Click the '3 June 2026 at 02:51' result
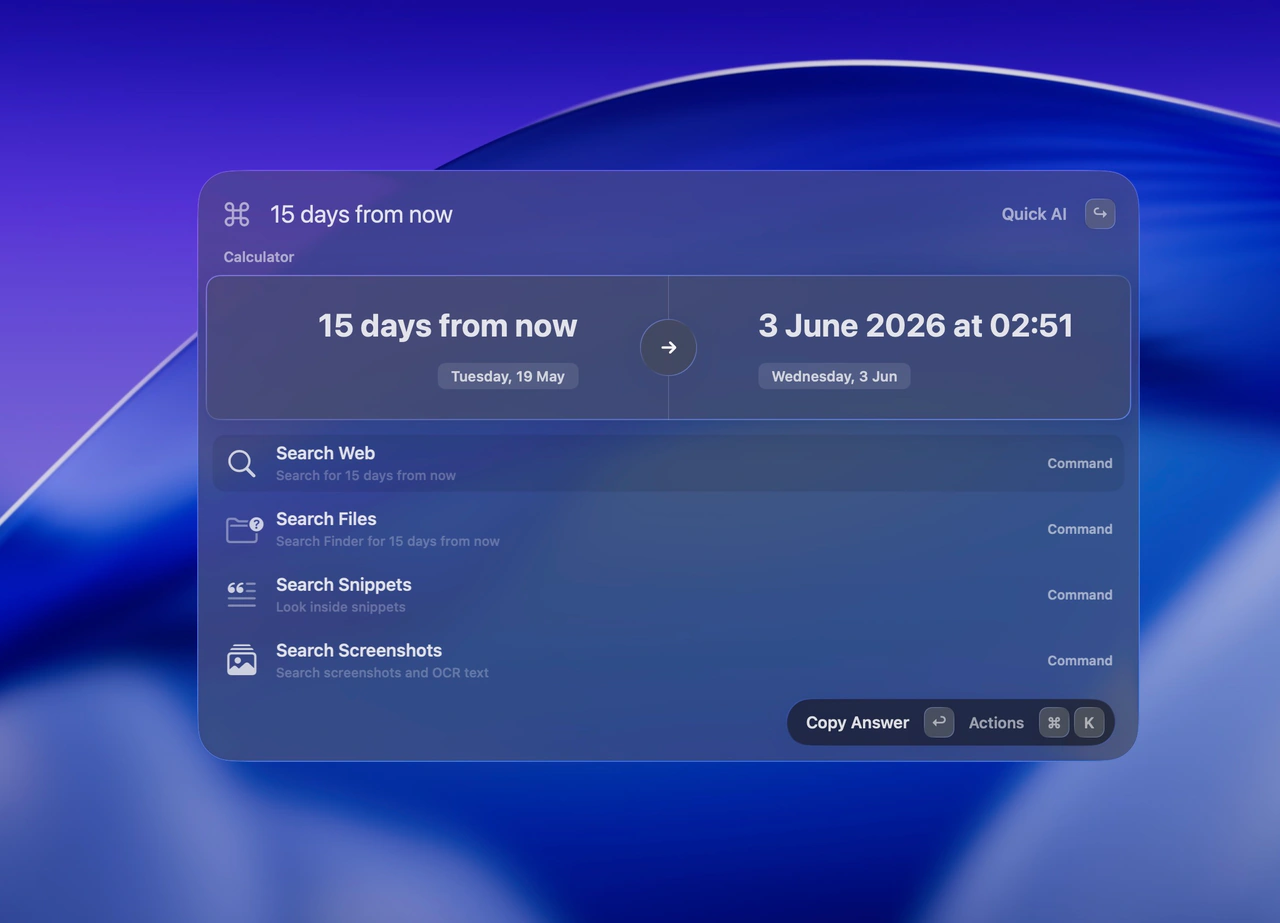The width and height of the screenshot is (1280, 923). pos(915,325)
